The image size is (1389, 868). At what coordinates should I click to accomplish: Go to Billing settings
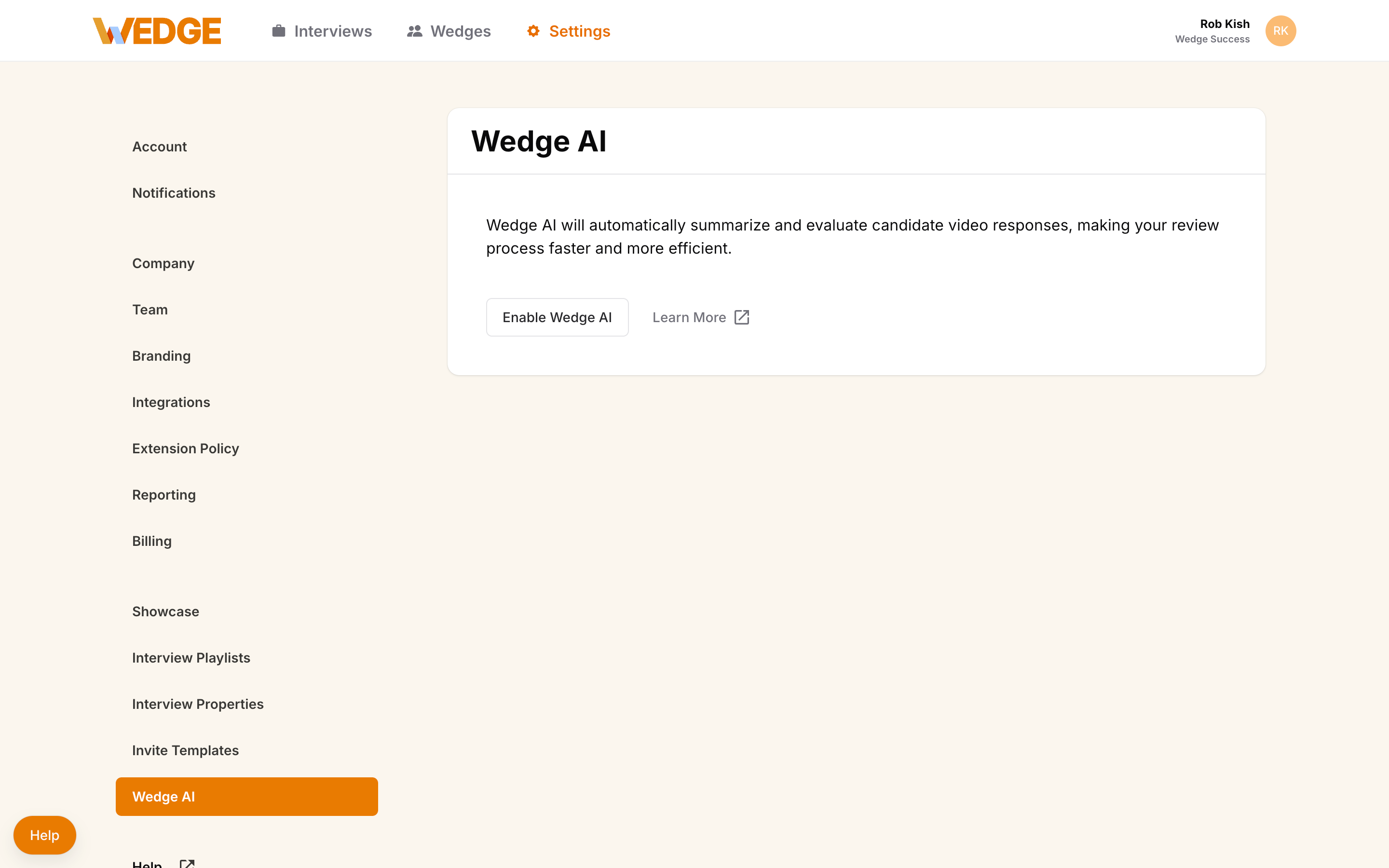click(152, 542)
